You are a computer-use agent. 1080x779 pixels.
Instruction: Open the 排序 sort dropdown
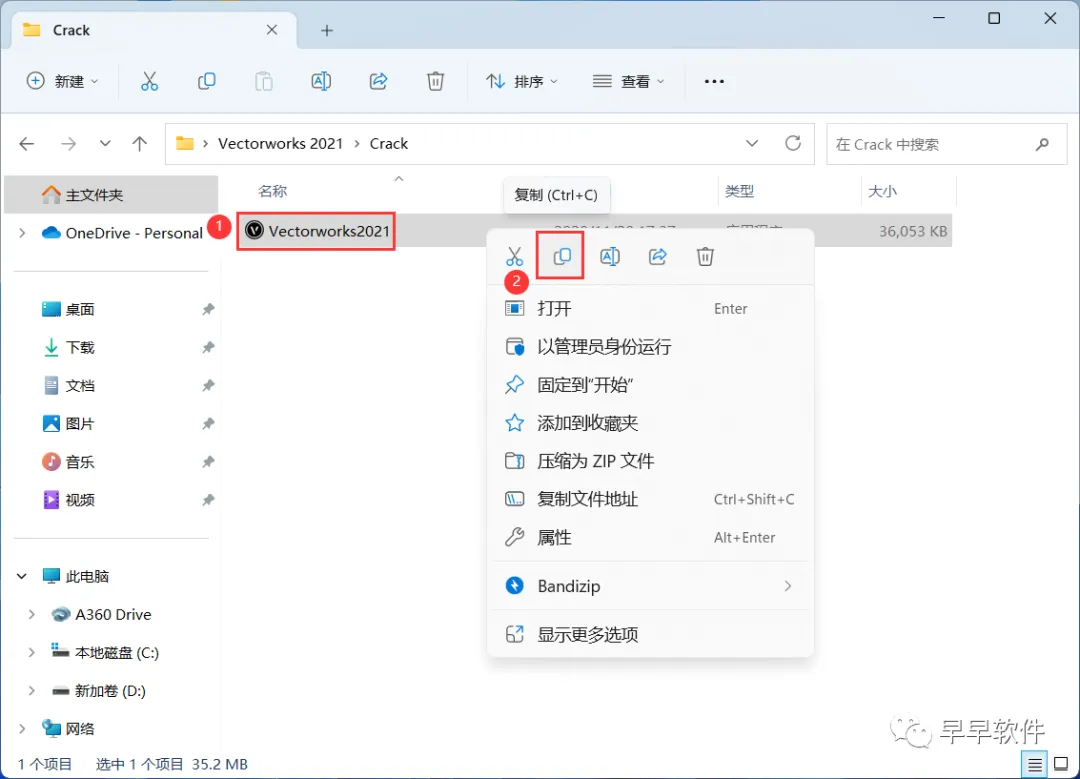pos(521,81)
